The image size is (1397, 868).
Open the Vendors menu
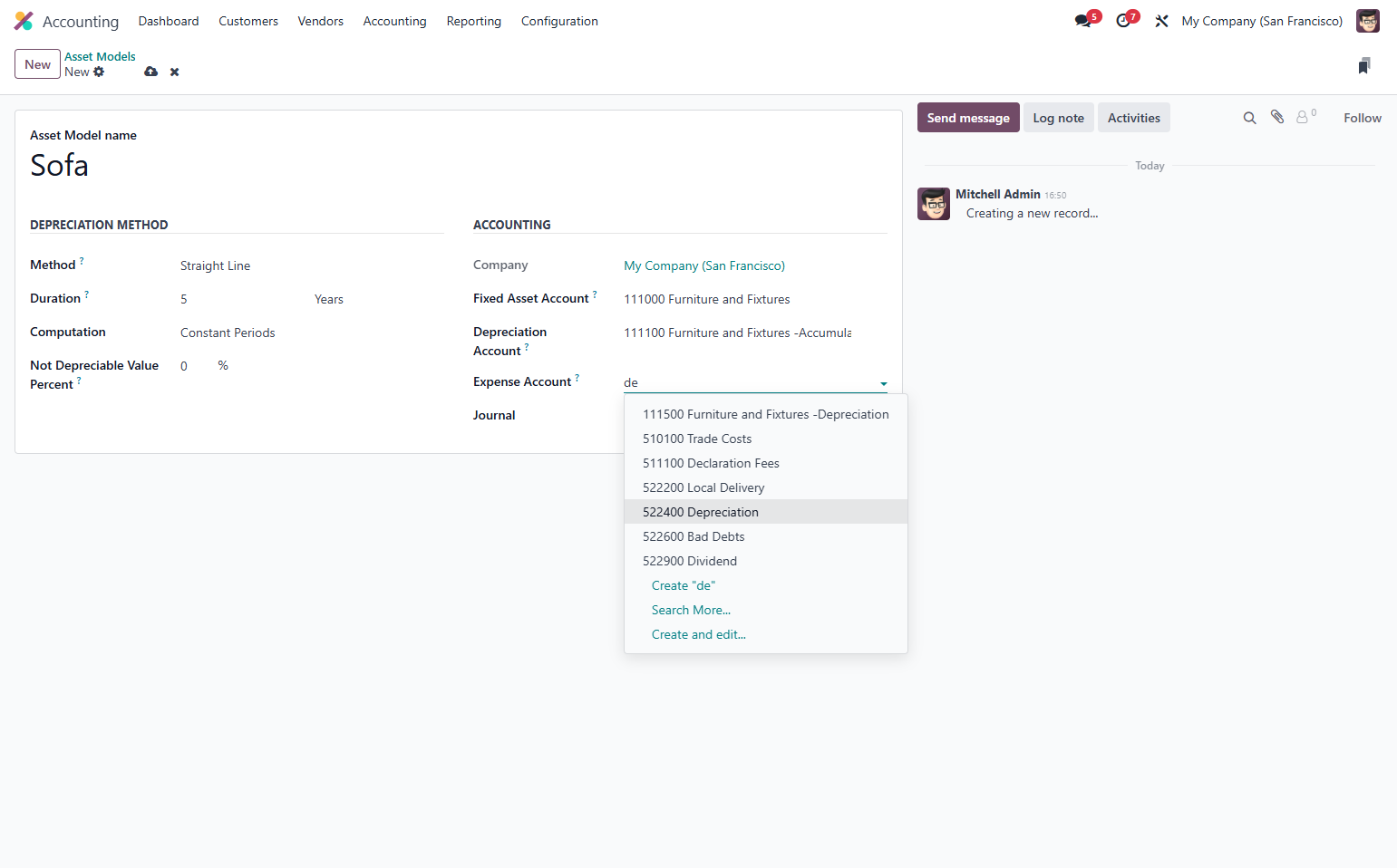(x=321, y=21)
